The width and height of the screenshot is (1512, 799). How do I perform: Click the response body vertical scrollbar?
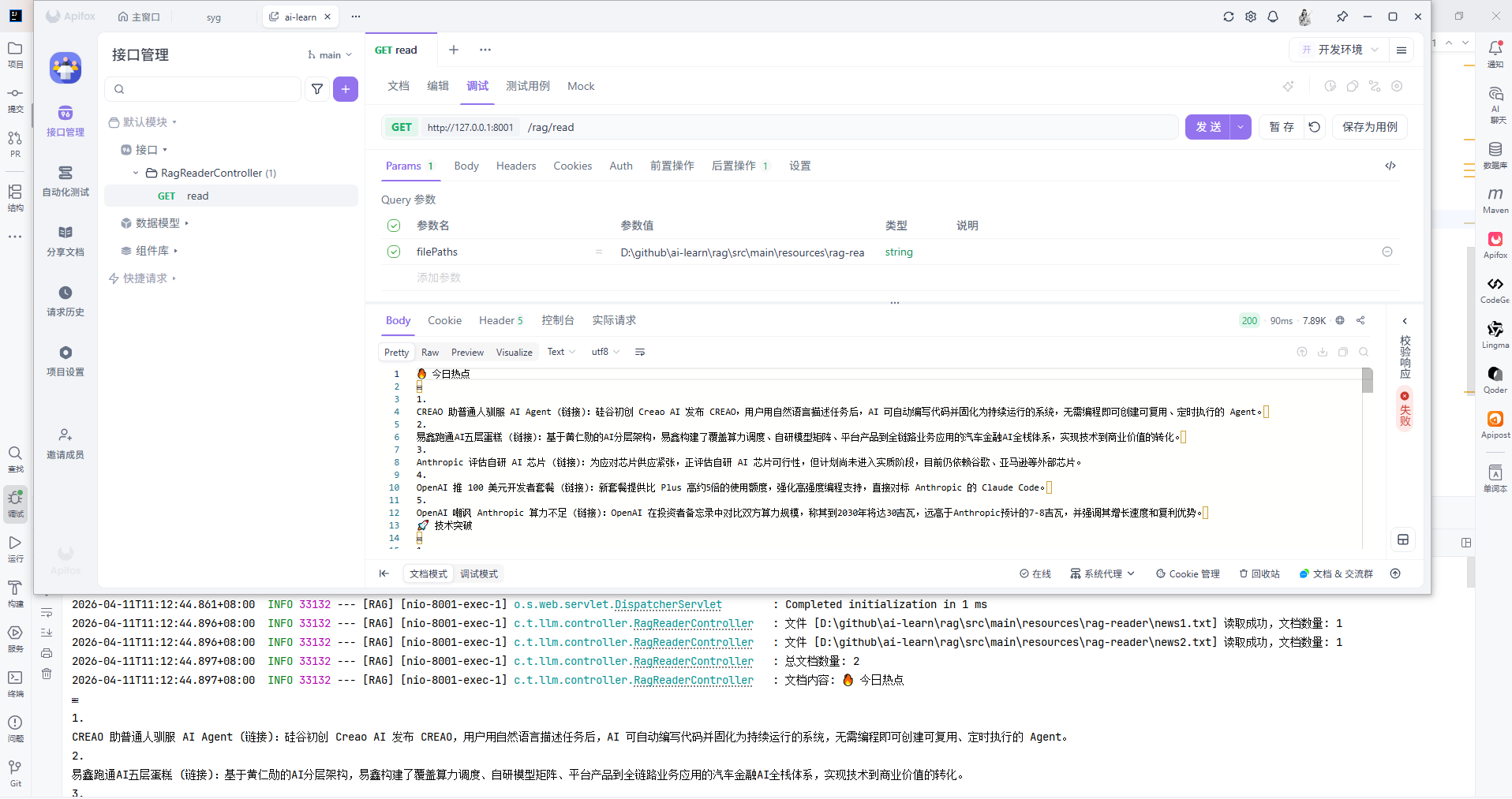tap(1368, 381)
